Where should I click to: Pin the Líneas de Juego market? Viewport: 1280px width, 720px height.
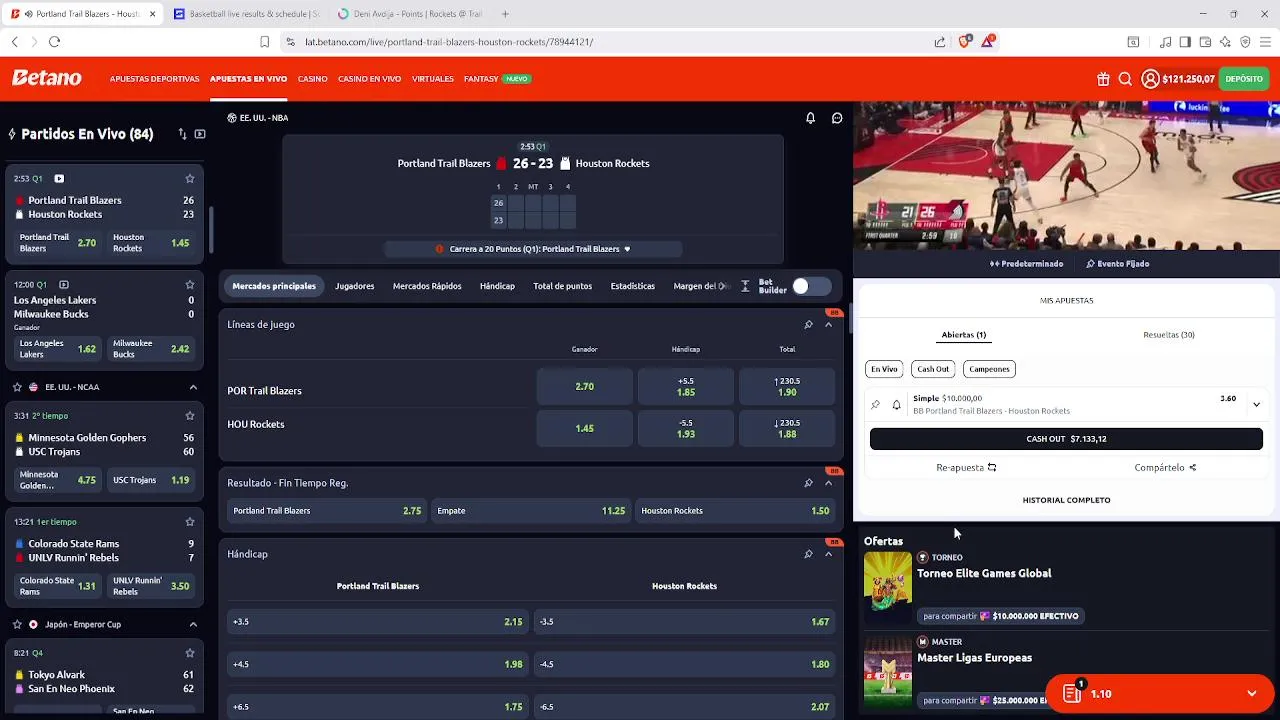[808, 324]
